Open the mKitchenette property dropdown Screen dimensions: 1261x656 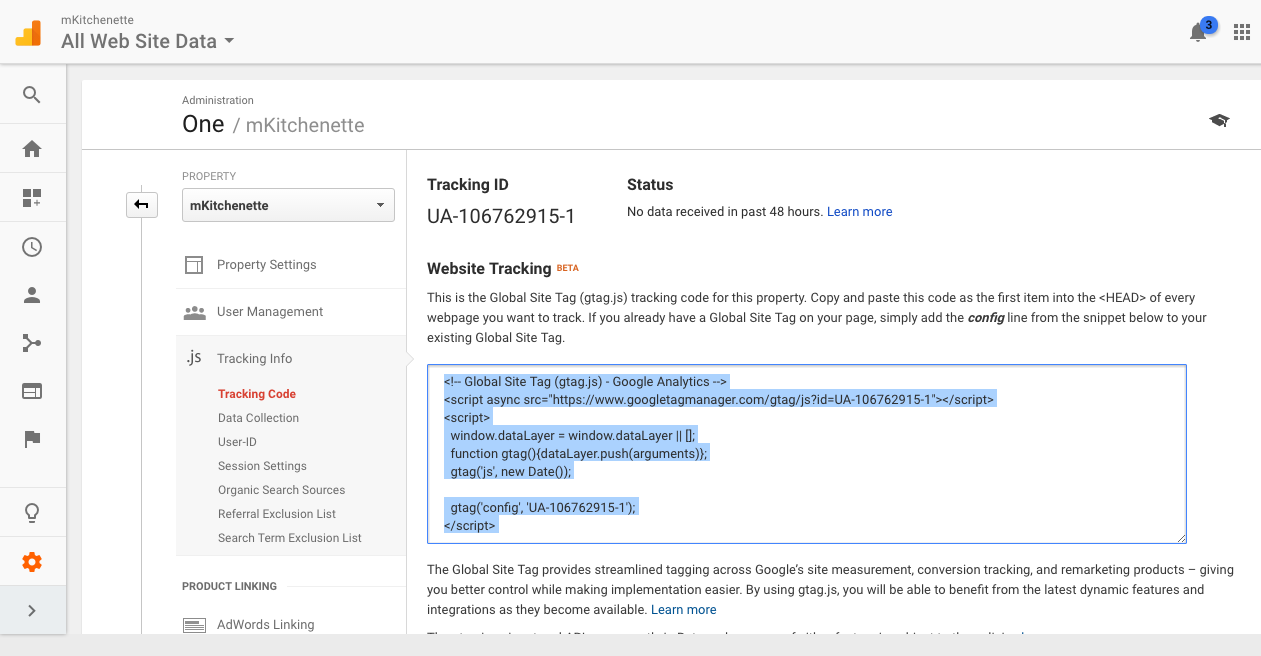pyautogui.click(x=288, y=205)
